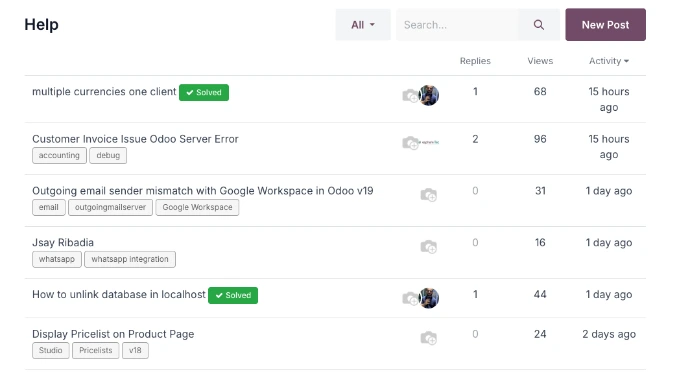
Task: Click views count 16
Action: [x=540, y=243]
